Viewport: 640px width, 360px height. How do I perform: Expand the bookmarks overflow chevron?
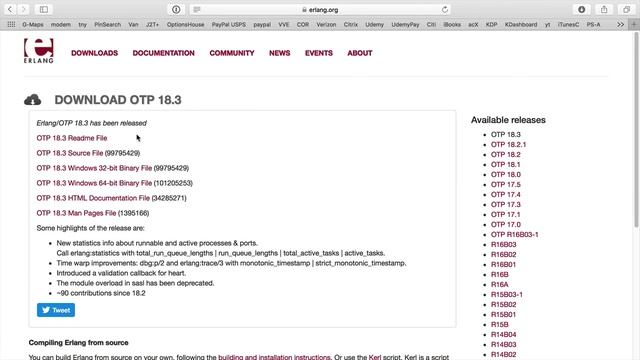620,24
